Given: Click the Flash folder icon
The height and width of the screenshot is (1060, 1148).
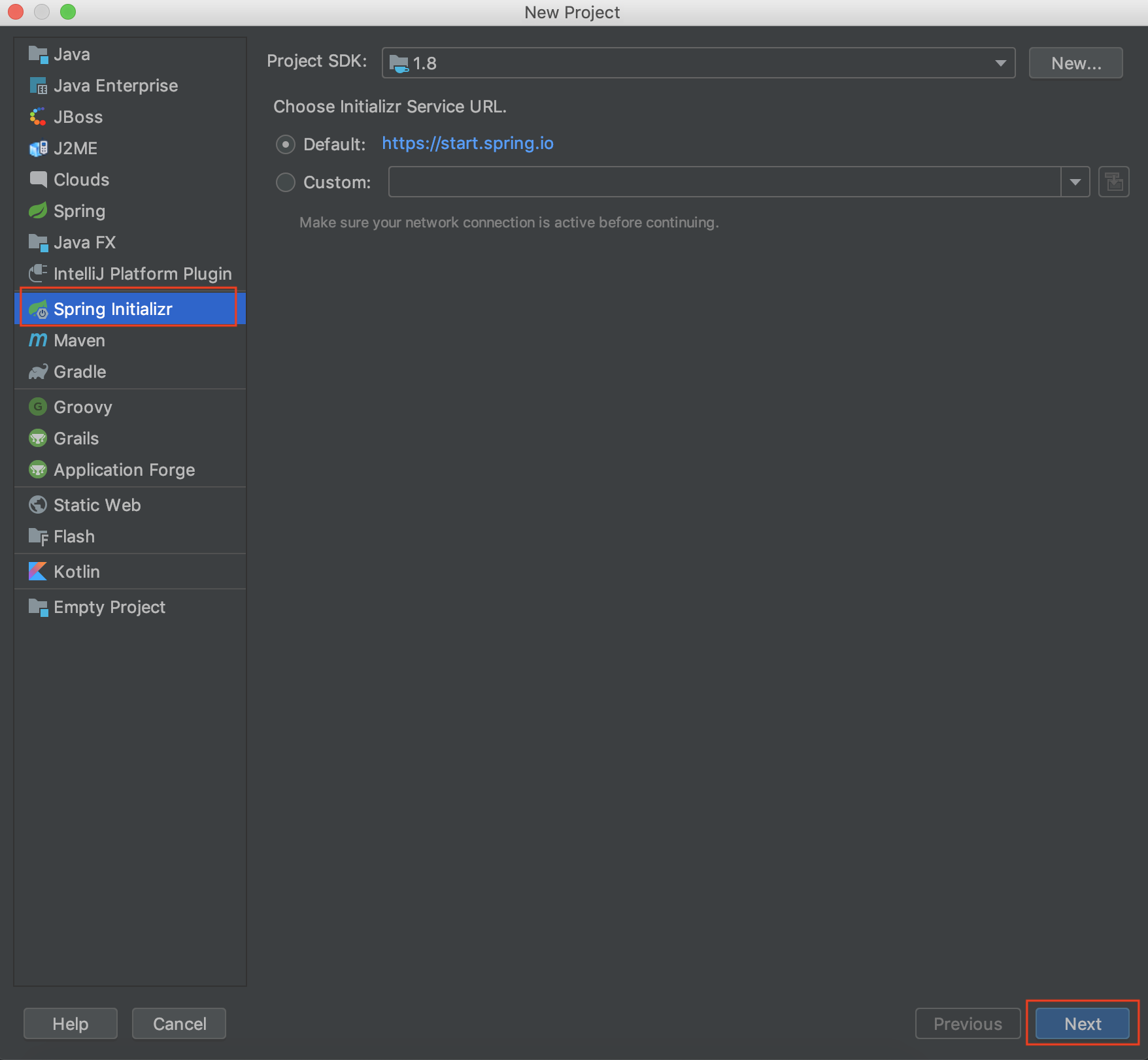Looking at the screenshot, I should (x=38, y=537).
